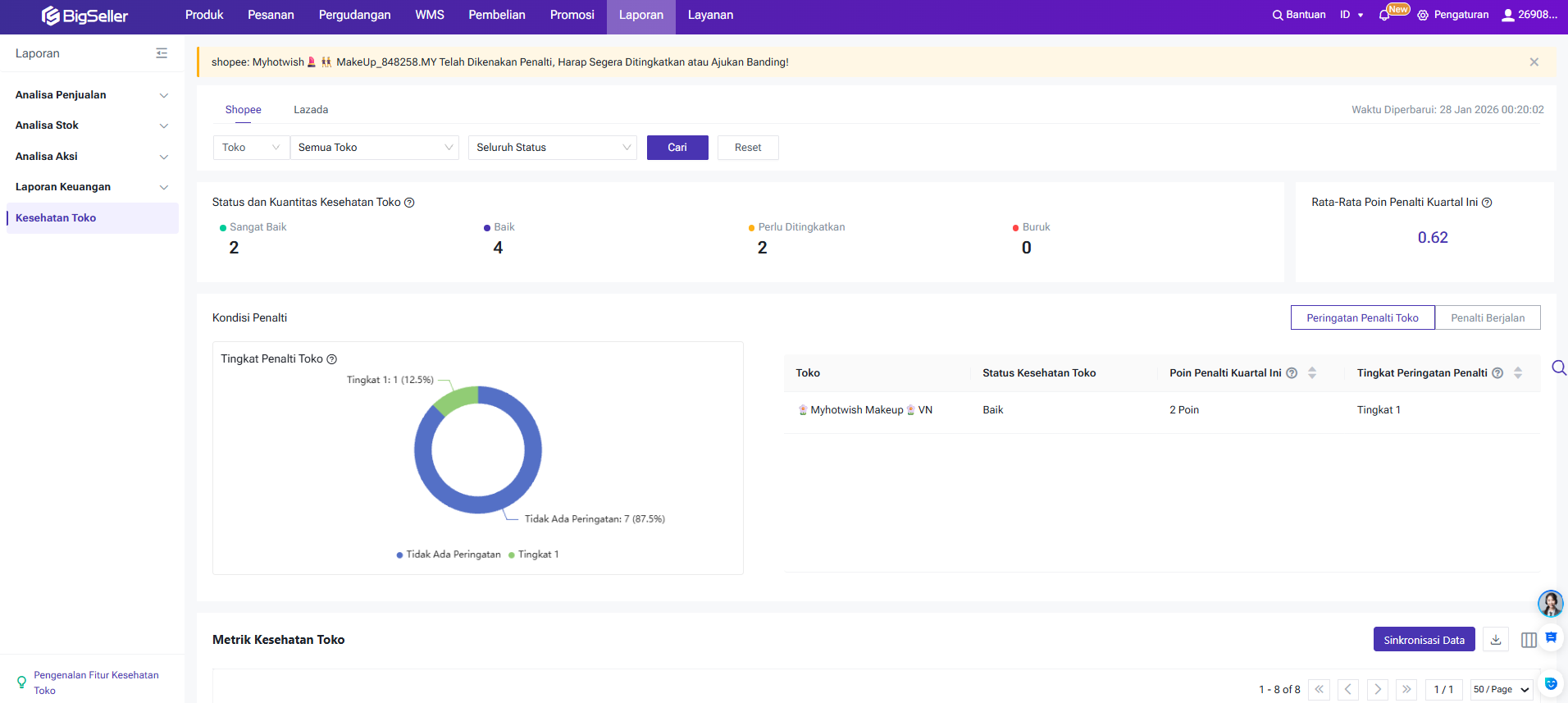Click the help icon beside Tingkat Penalti Toko
Screen dimensions: 1568x703
pos(332,359)
